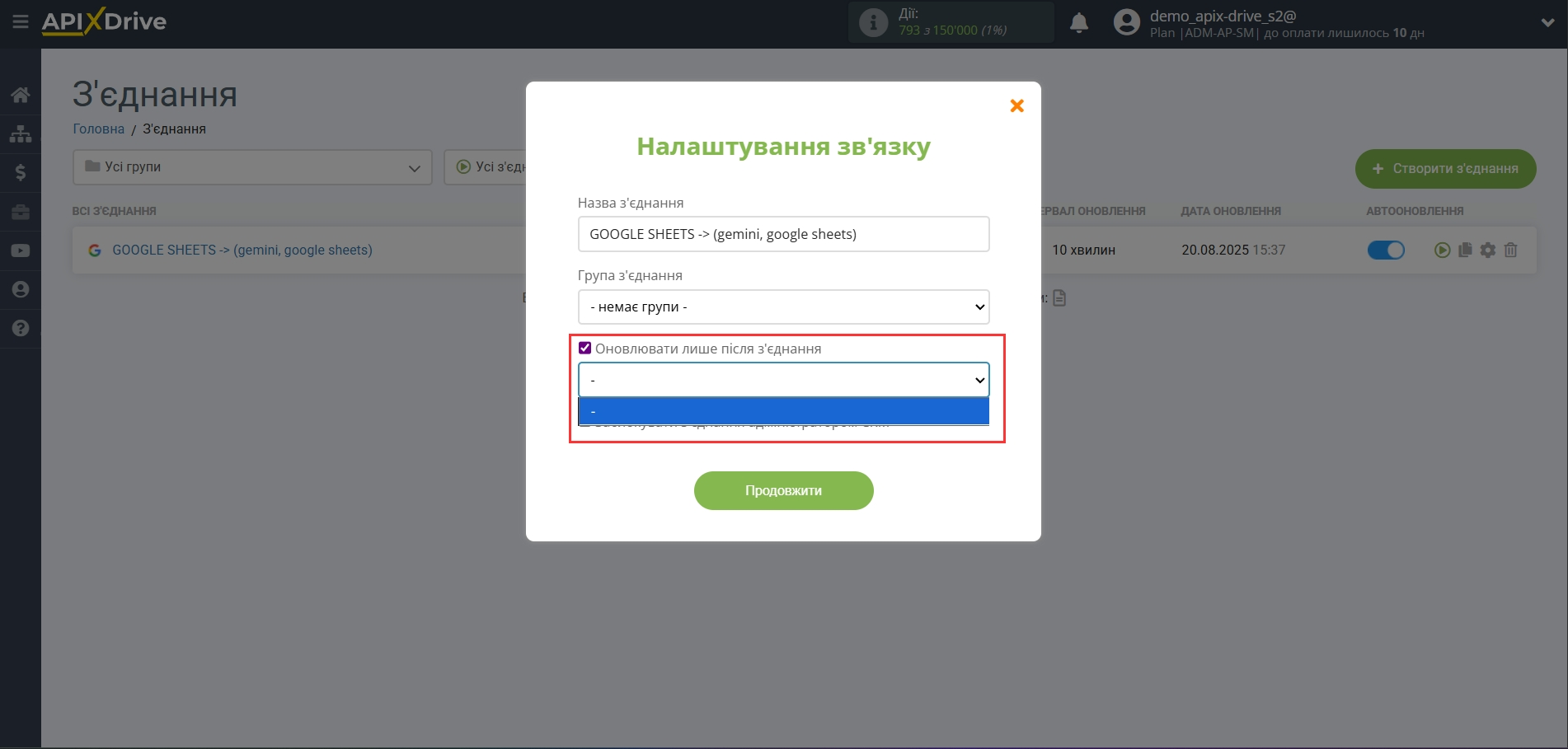Click the connection name input field
The image size is (1568, 749).
point(783,234)
